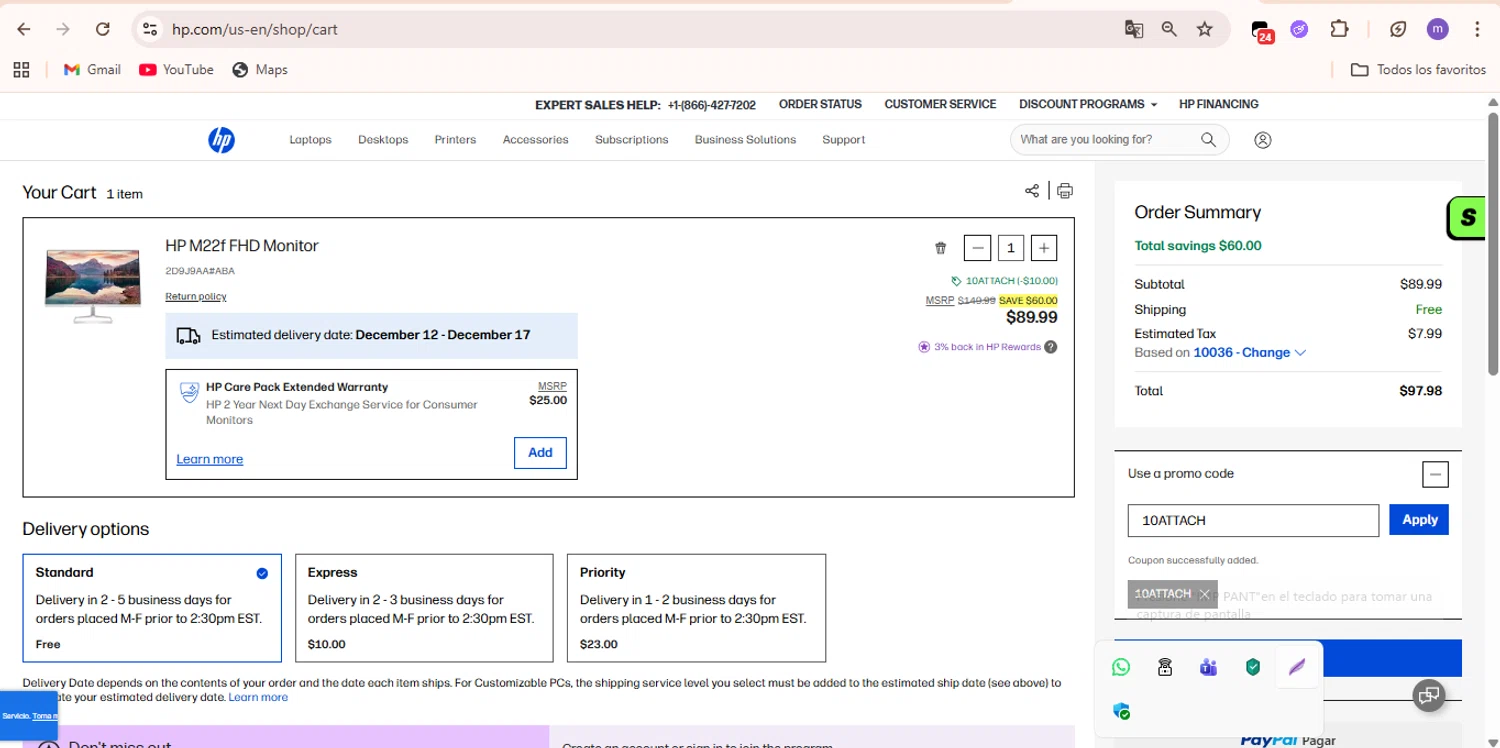1500x748 pixels.
Task: Open the Laptops menu
Action: (x=310, y=140)
